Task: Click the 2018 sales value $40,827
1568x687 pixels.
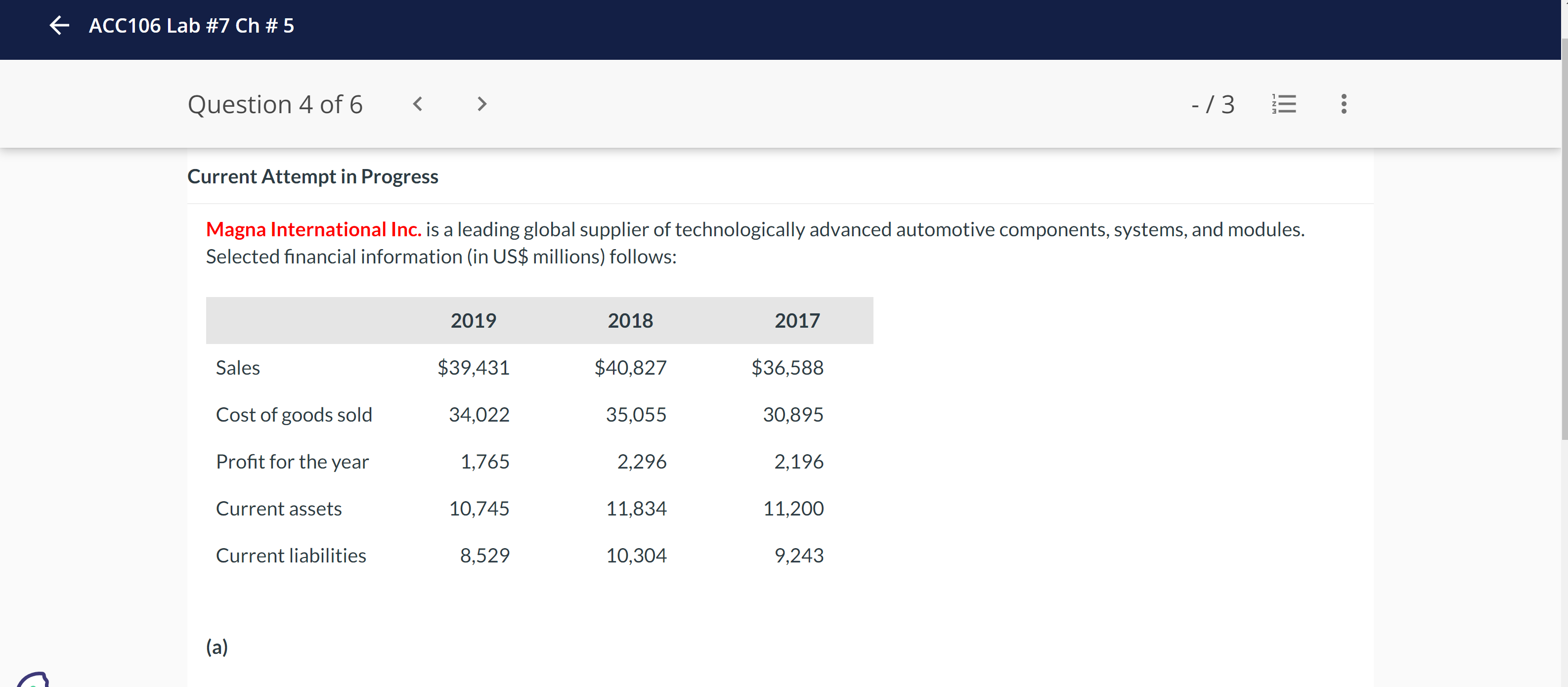Action: [x=630, y=368]
